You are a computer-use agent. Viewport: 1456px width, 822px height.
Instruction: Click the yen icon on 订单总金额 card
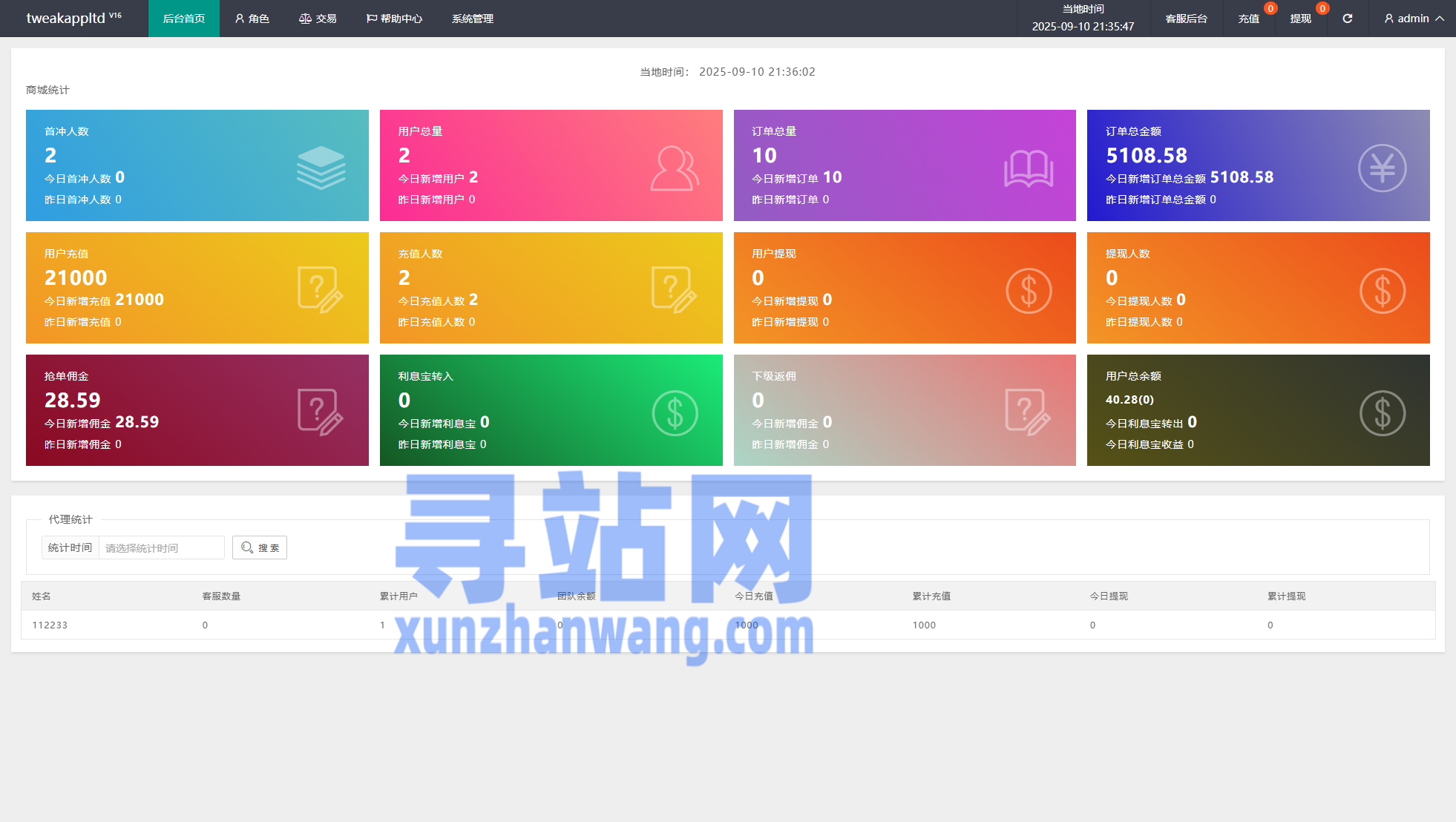click(x=1382, y=168)
